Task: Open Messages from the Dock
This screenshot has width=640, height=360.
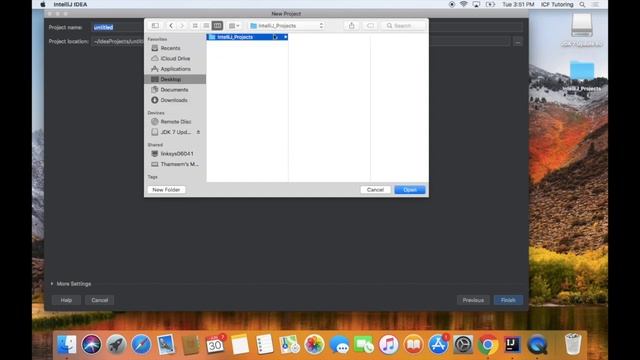Action: [x=339, y=344]
